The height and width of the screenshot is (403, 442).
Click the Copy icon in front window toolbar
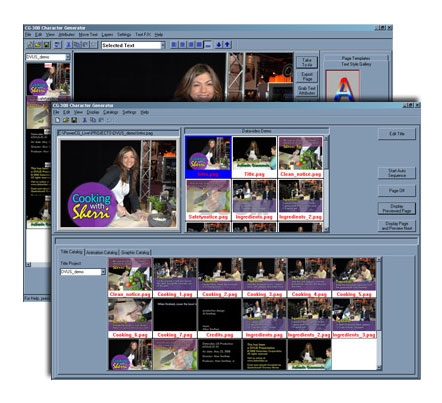click(x=93, y=120)
